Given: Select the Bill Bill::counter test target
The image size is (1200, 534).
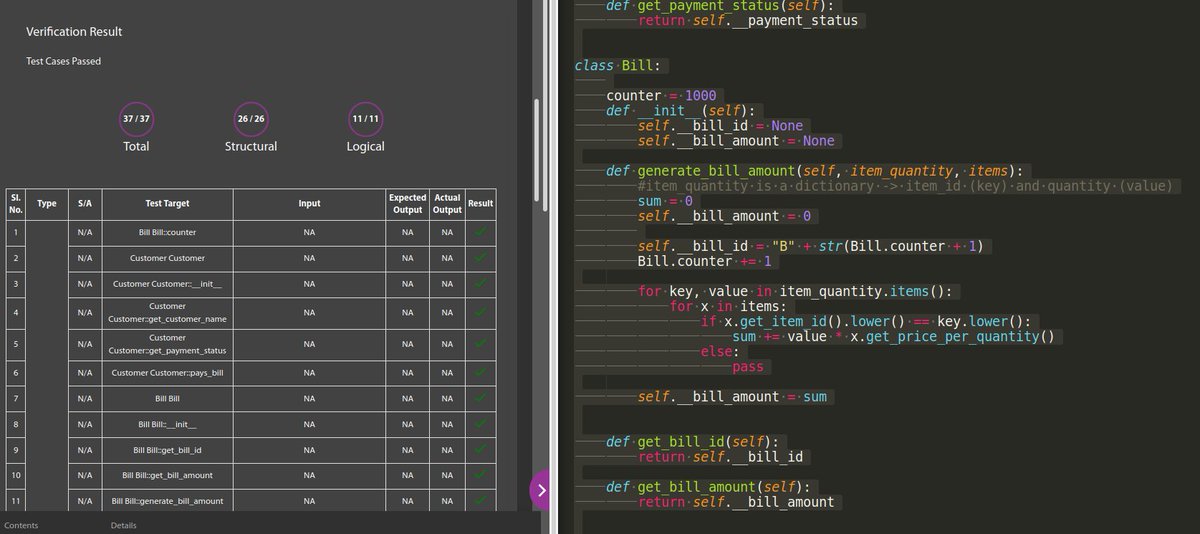Looking at the screenshot, I should [167, 232].
